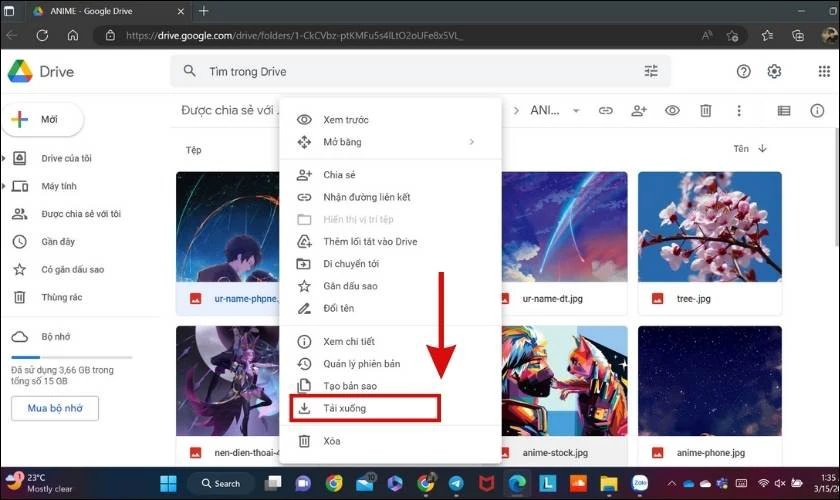Image resolution: width=840 pixels, height=500 pixels.
Task: Click the taskbar Search box
Action: (x=221, y=483)
